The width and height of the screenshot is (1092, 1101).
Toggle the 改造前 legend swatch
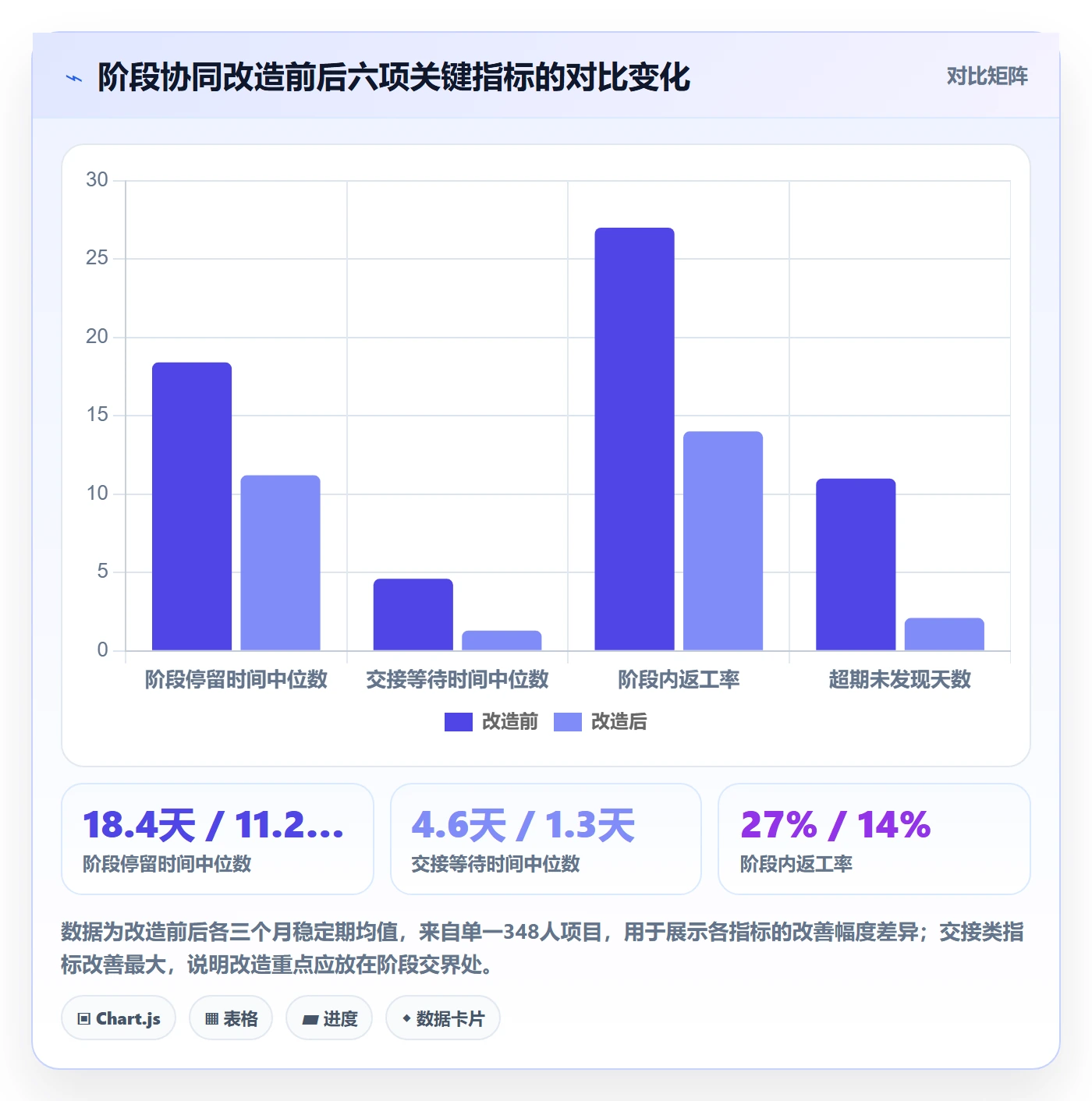point(459,722)
